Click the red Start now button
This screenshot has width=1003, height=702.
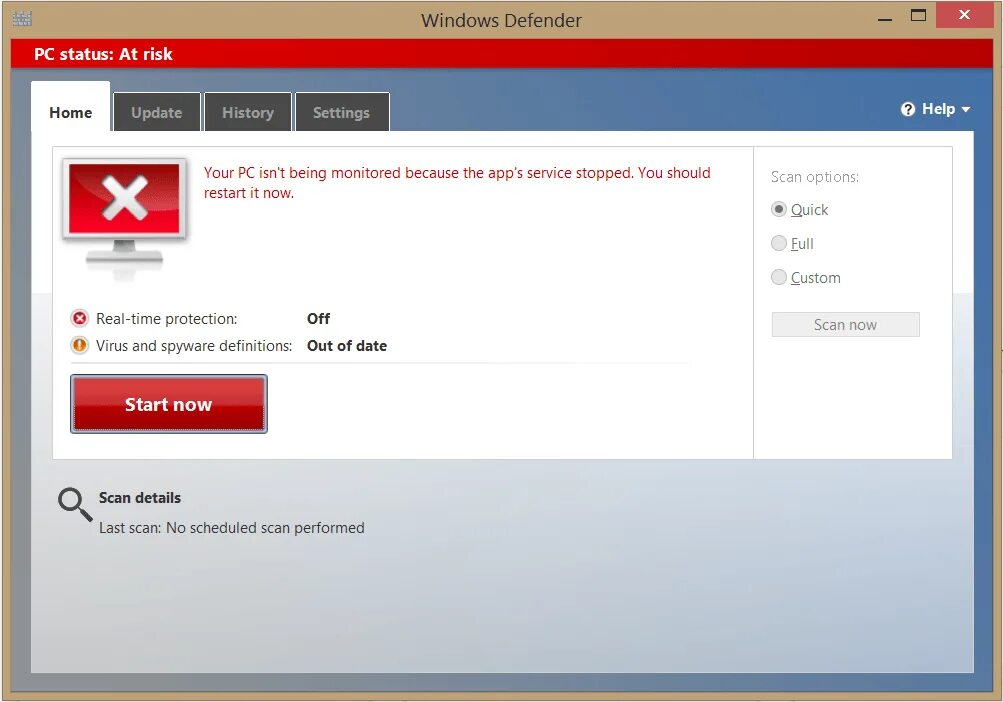tap(169, 404)
